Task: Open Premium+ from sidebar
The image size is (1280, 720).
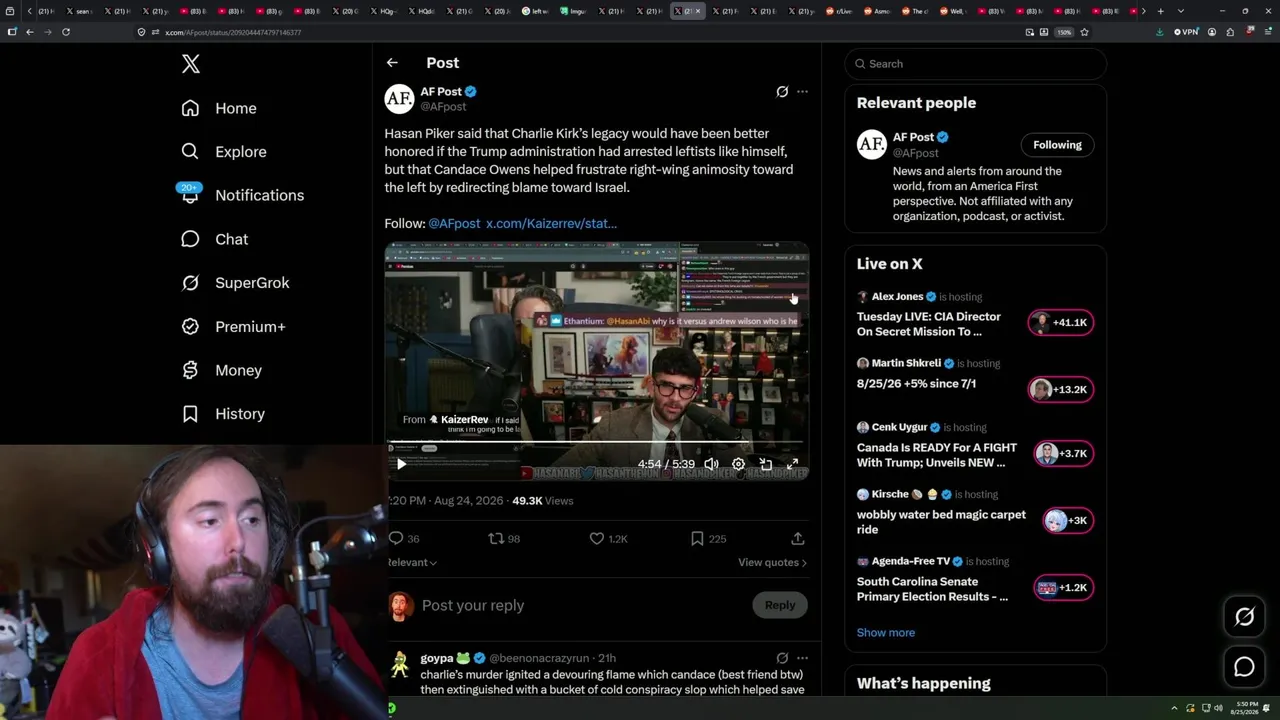Action: [x=234, y=327]
